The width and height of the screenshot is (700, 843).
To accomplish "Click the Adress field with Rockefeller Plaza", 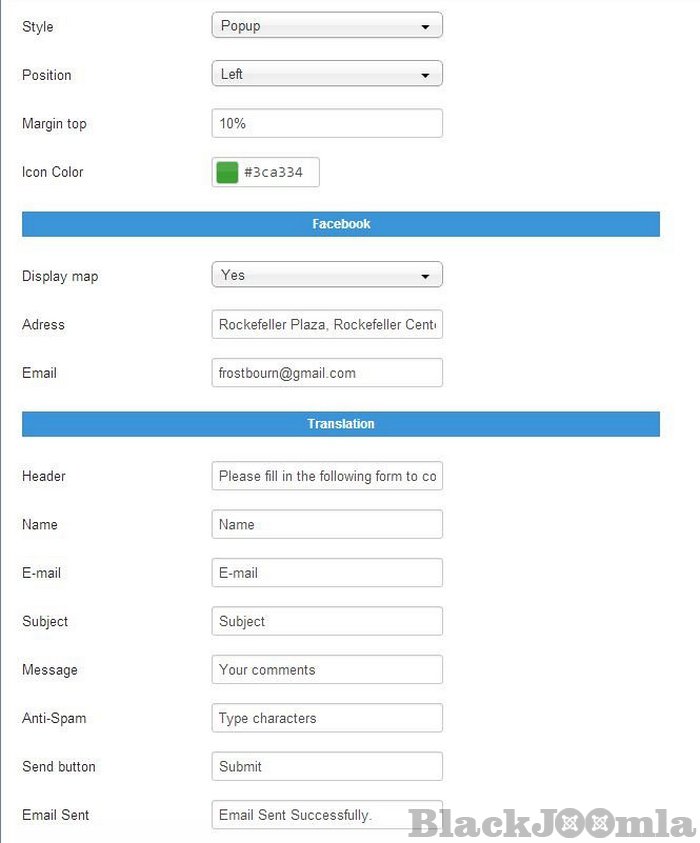I will tap(327, 324).
